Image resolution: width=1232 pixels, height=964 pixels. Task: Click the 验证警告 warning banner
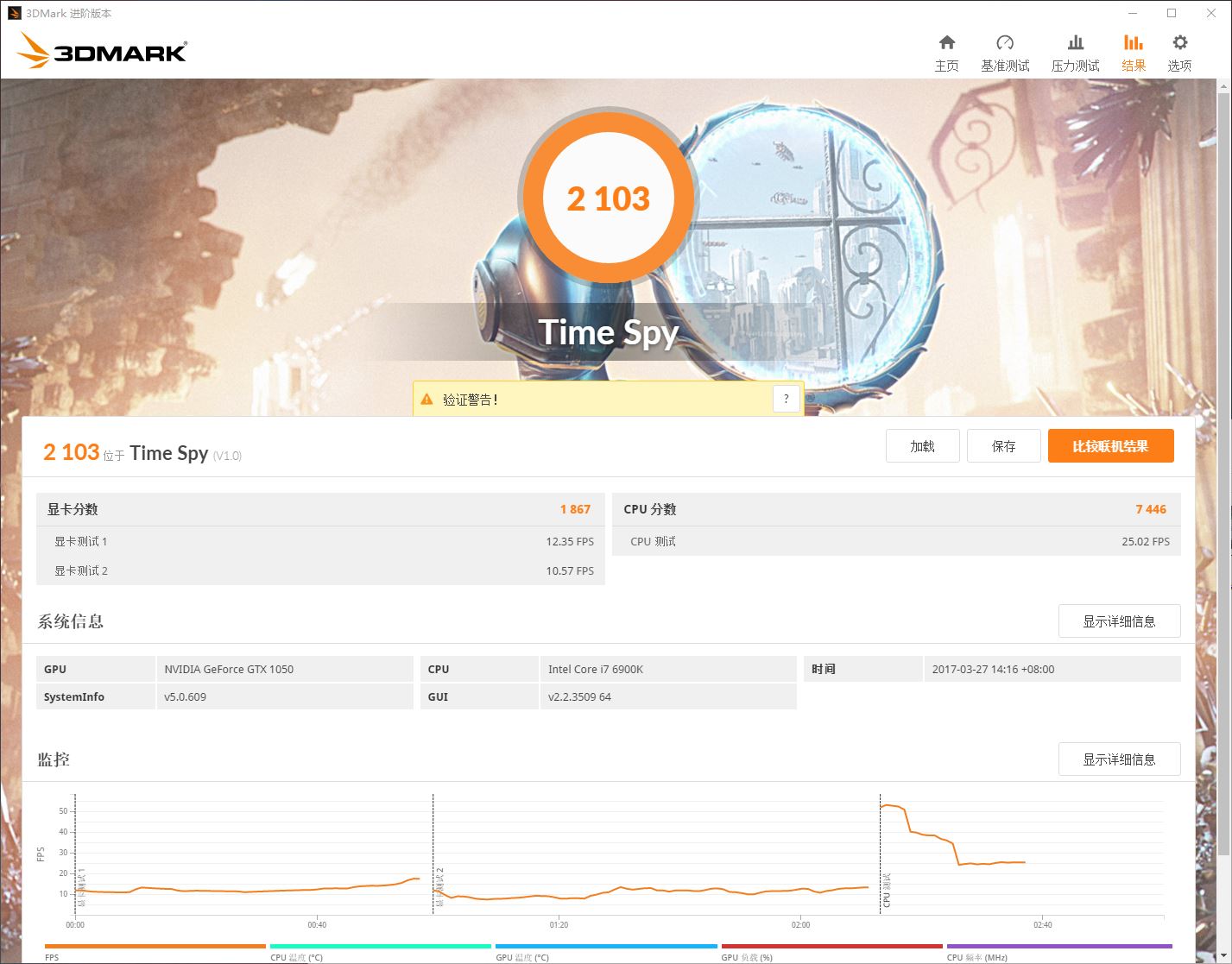click(608, 400)
